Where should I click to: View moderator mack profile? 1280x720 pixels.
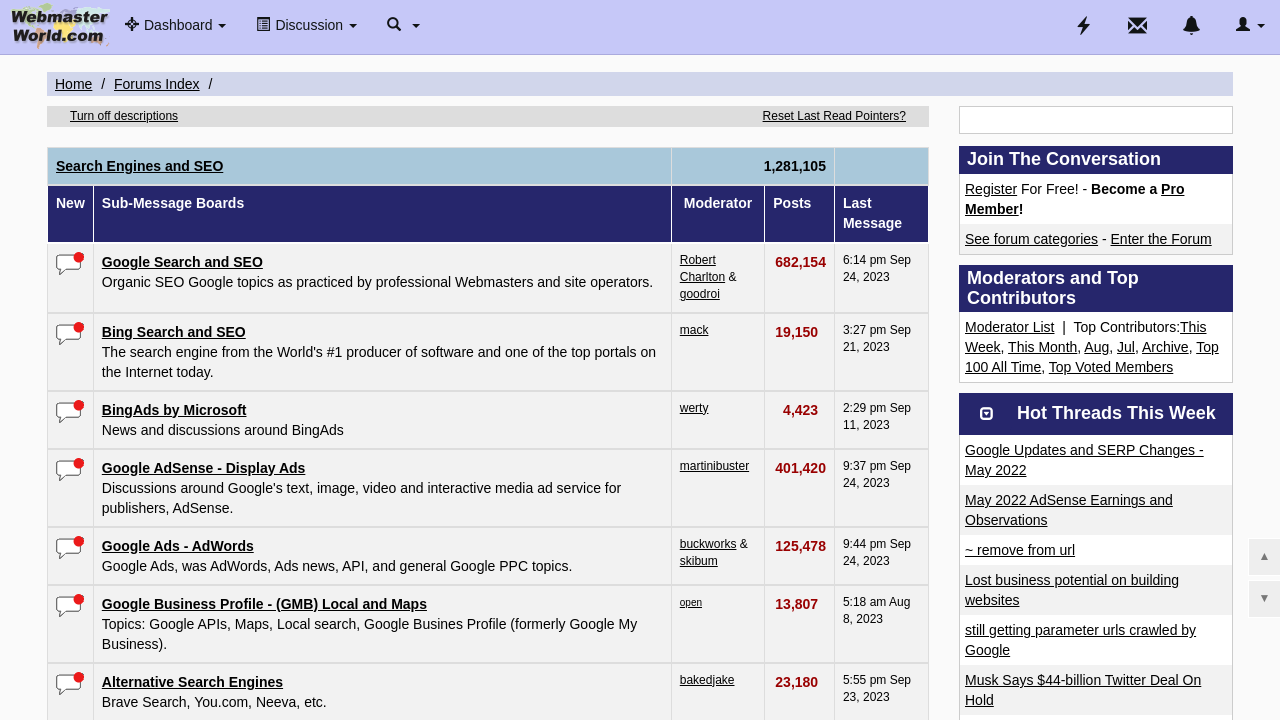pyautogui.click(x=694, y=330)
